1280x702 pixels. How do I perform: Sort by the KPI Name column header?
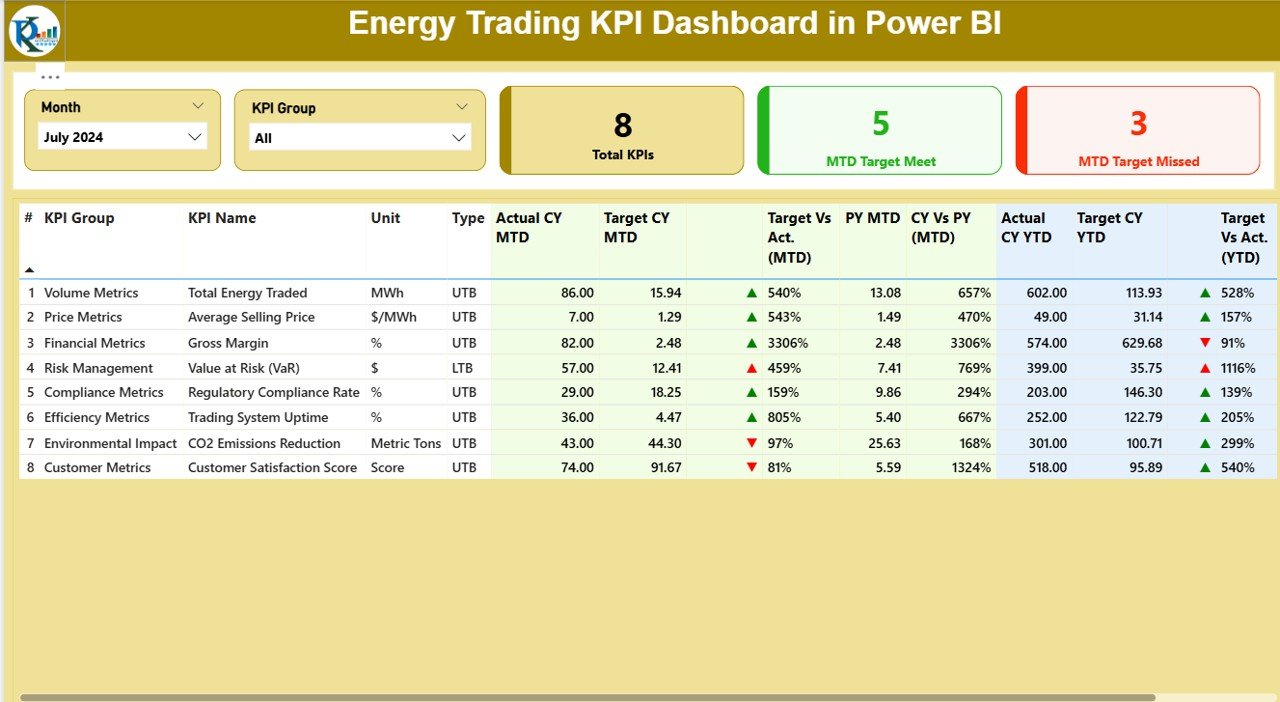point(222,218)
